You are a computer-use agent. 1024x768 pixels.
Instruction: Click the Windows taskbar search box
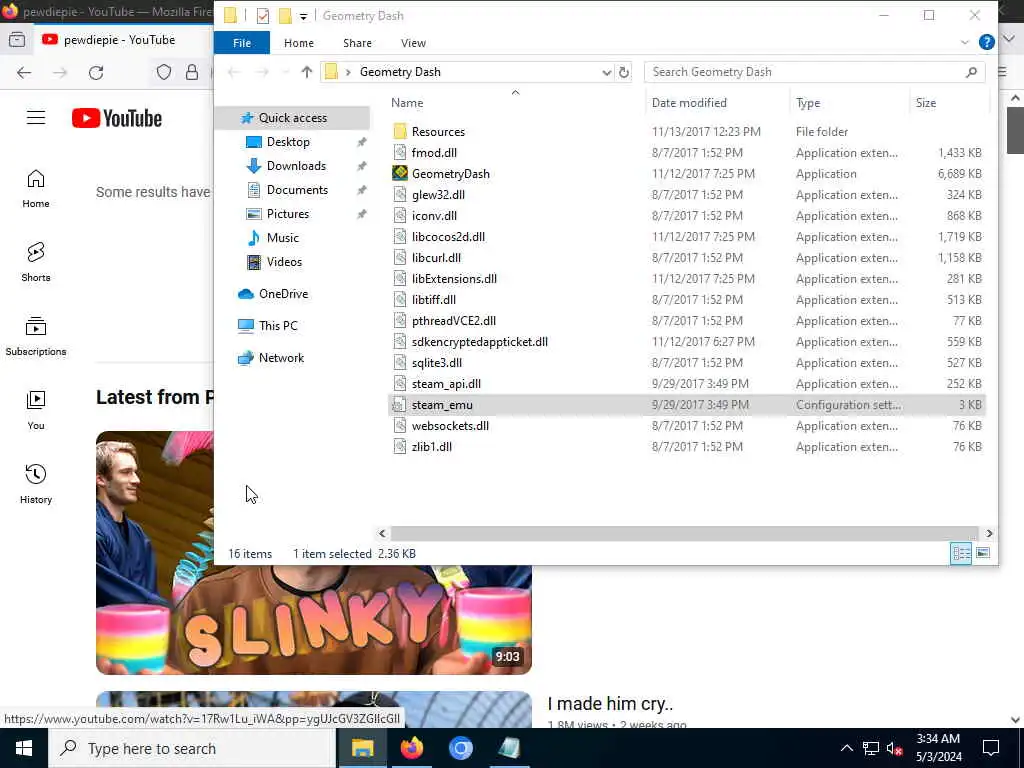point(192,748)
